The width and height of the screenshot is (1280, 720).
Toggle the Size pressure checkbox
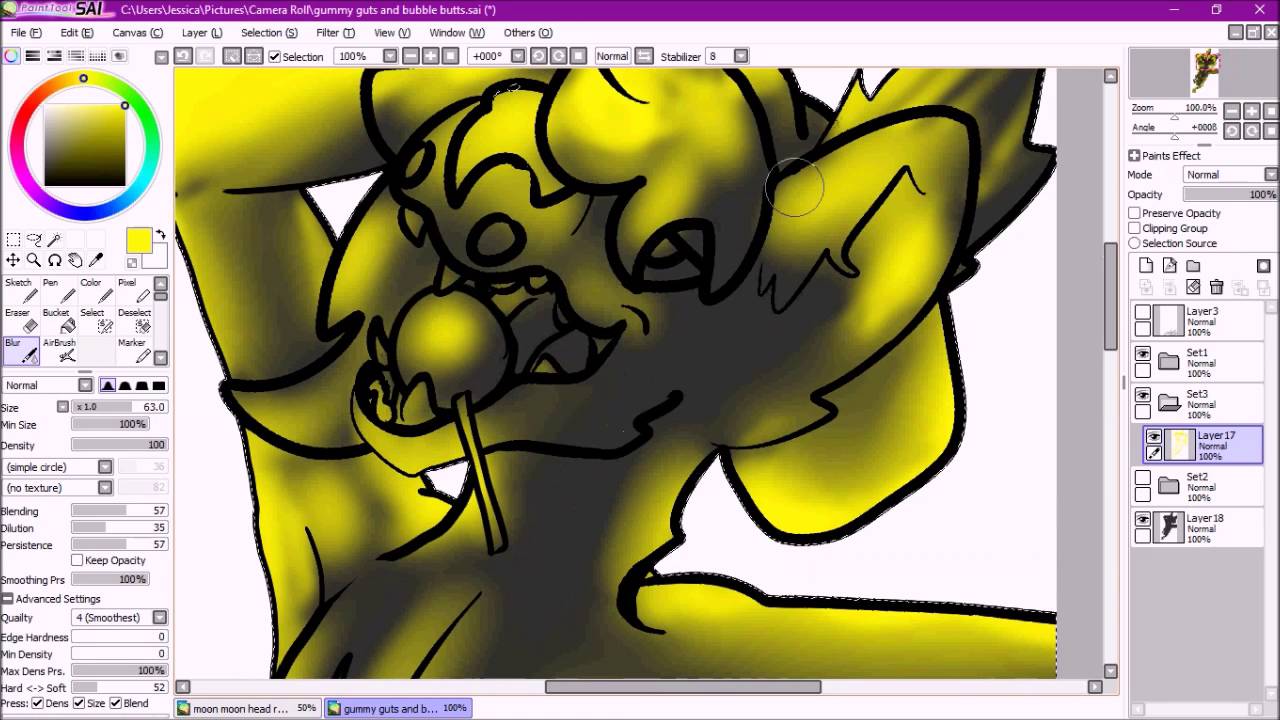(79, 703)
